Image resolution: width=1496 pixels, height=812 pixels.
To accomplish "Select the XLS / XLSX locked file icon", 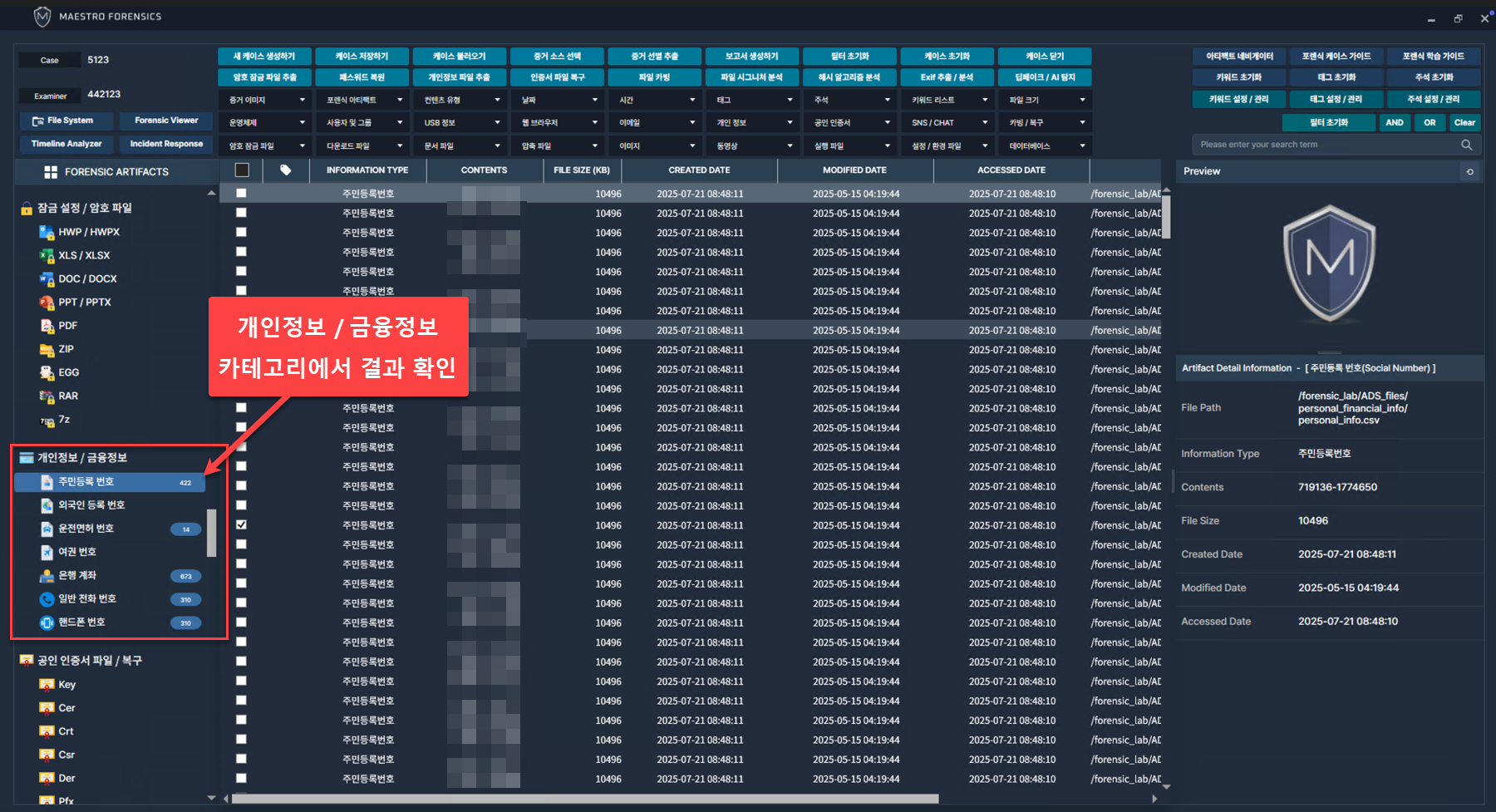I will [47, 256].
